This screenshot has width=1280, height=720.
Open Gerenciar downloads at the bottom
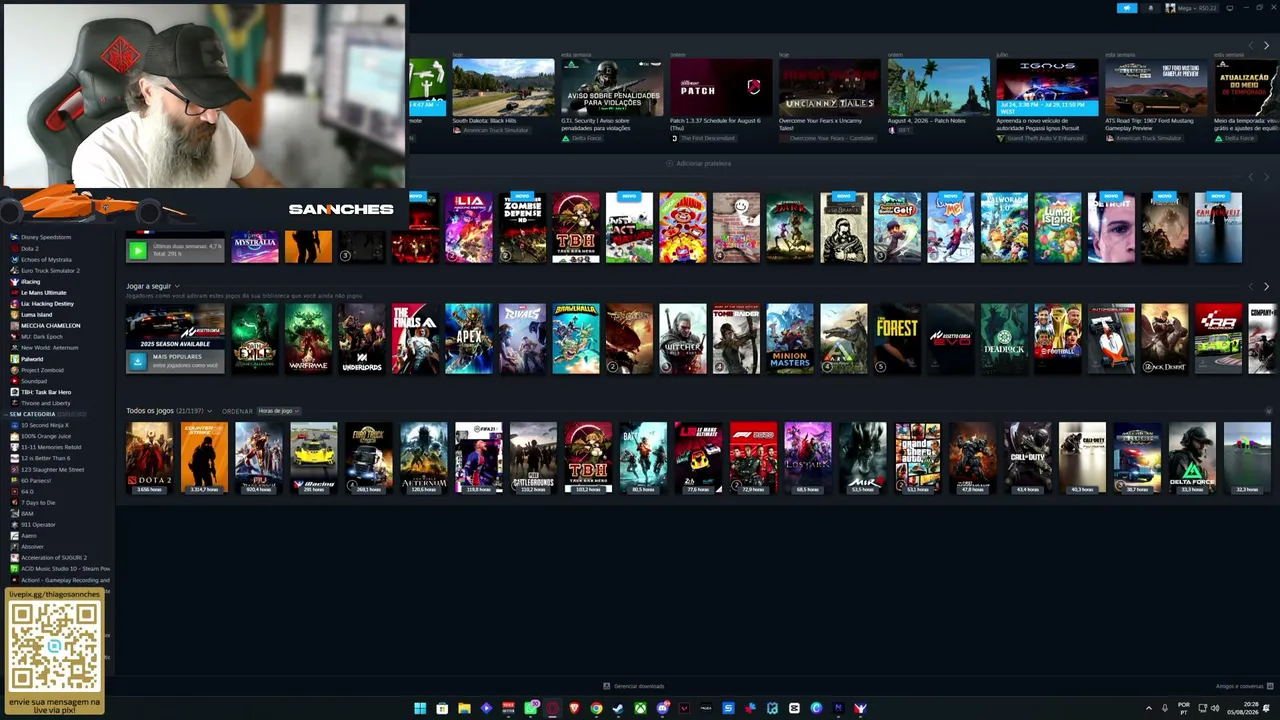(x=634, y=686)
